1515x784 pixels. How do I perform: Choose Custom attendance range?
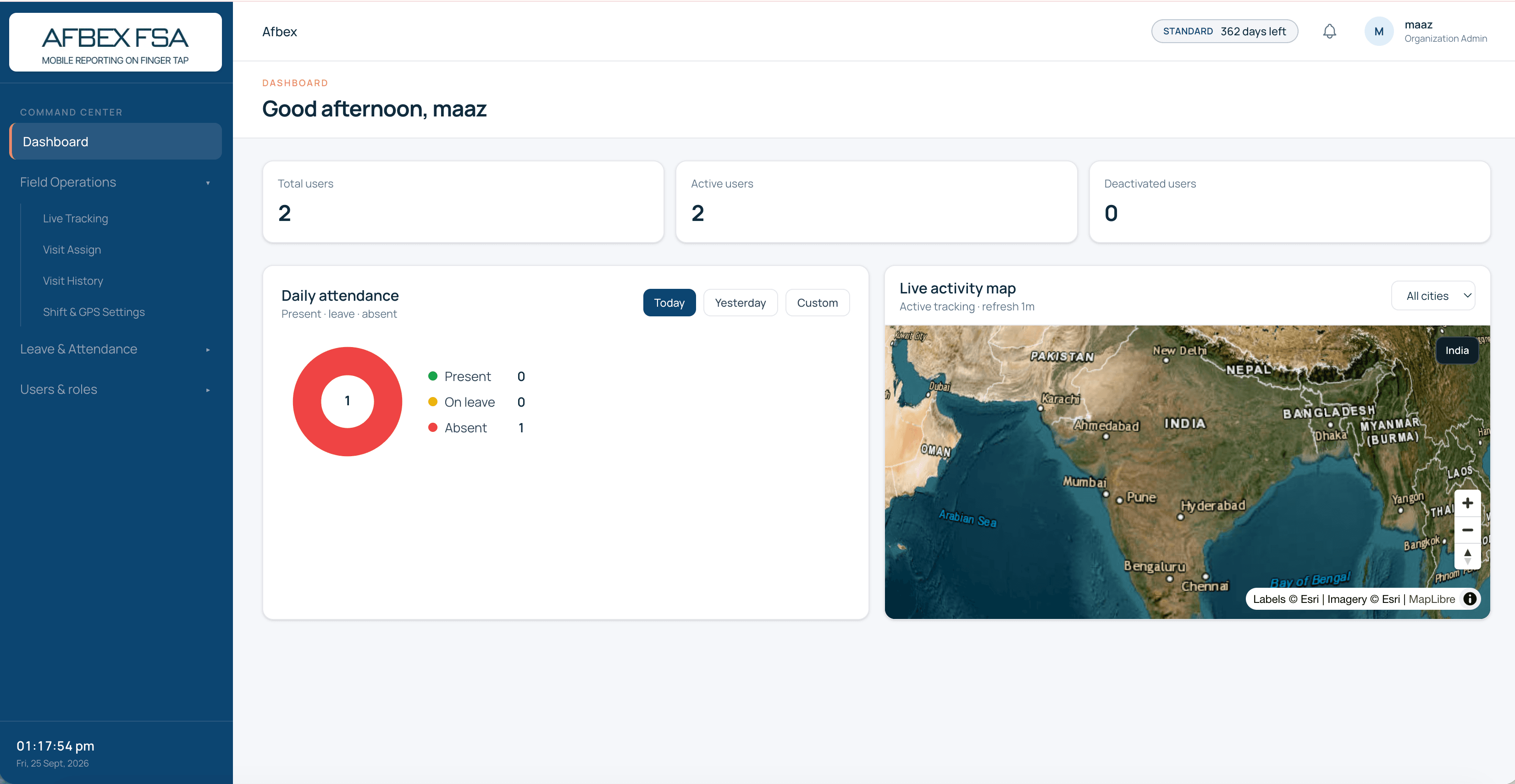(x=817, y=302)
